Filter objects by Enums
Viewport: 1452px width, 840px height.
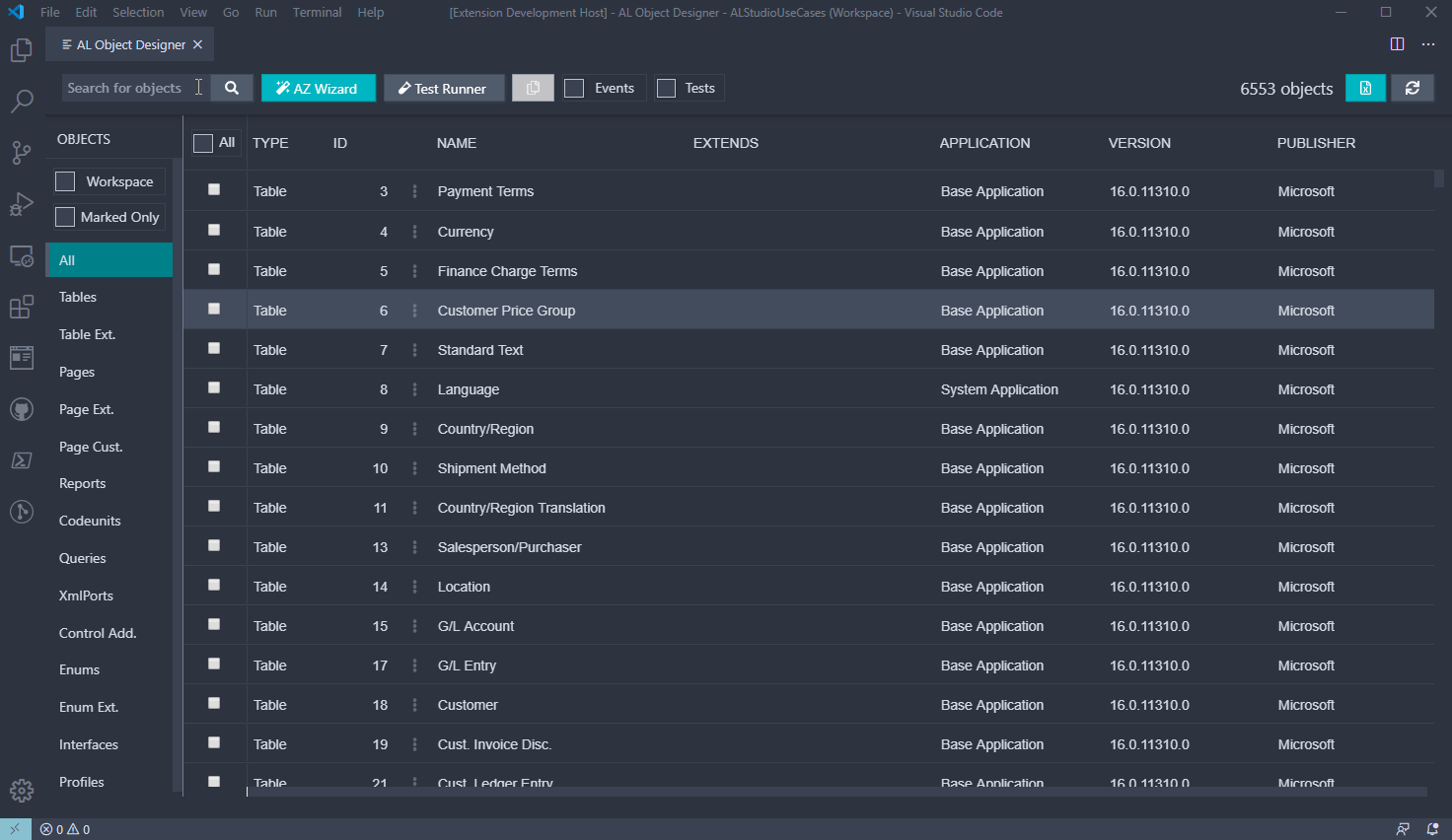pyautogui.click(x=109, y=669)
